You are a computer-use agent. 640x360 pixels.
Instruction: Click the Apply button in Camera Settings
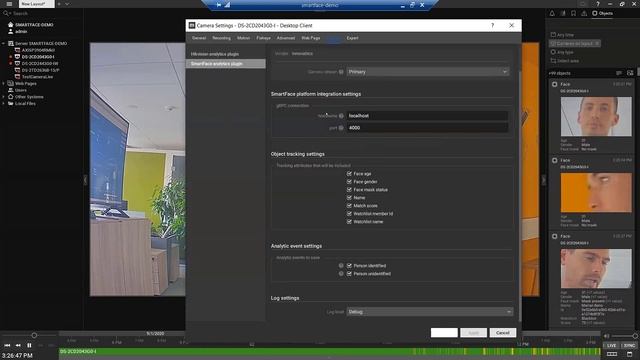473,333
